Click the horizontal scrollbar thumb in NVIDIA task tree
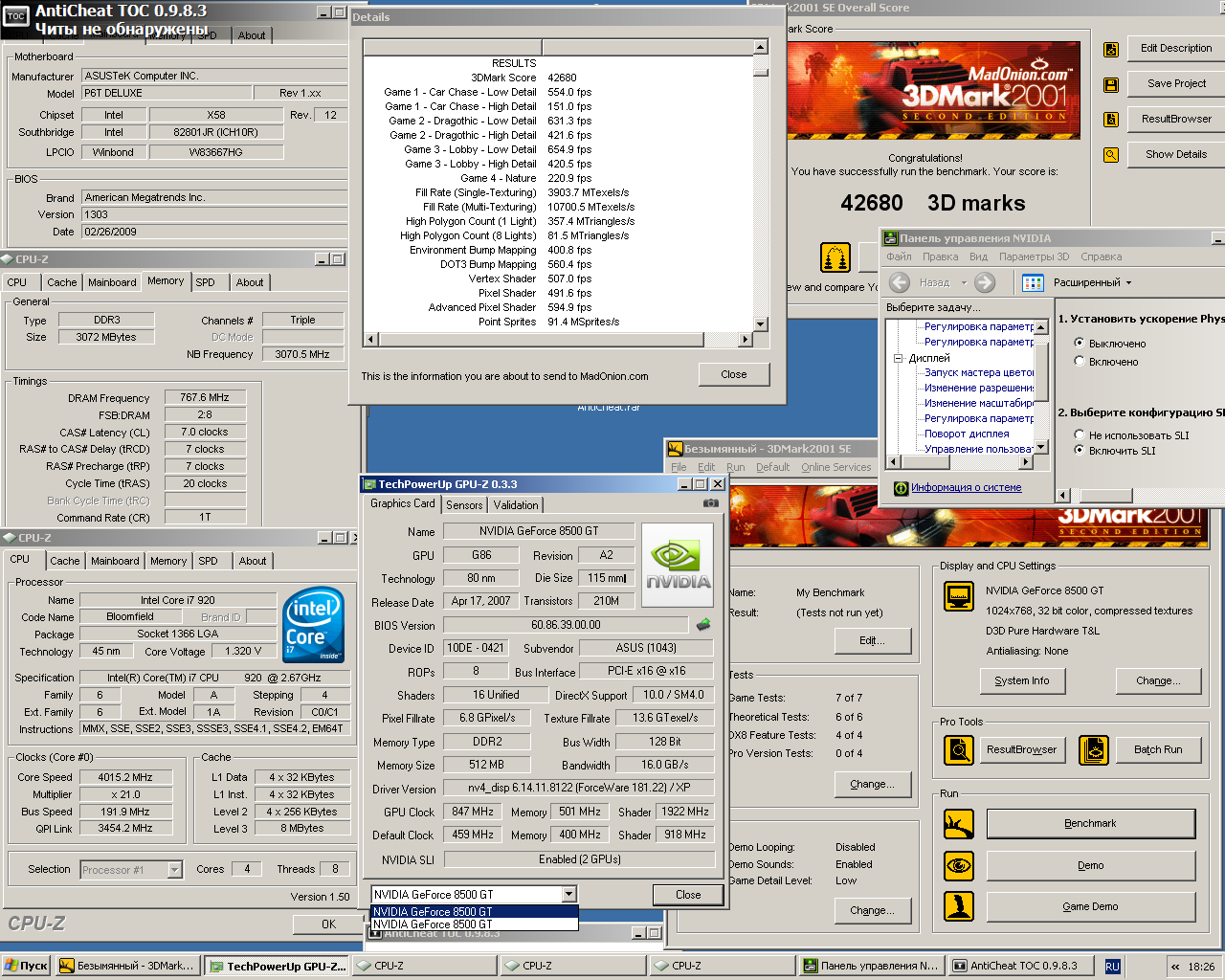Viewport: 1225px width, 980px height. (x=924, y=462)
